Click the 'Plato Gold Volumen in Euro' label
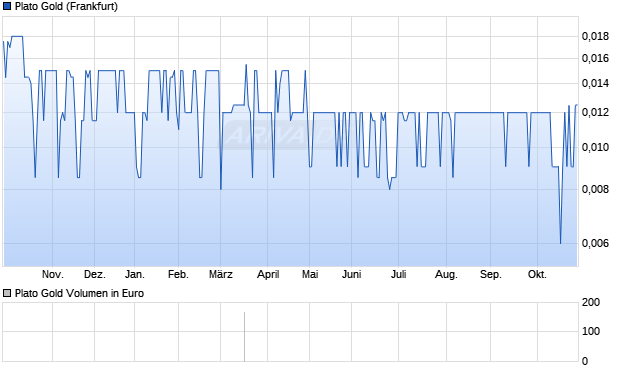 79,293
